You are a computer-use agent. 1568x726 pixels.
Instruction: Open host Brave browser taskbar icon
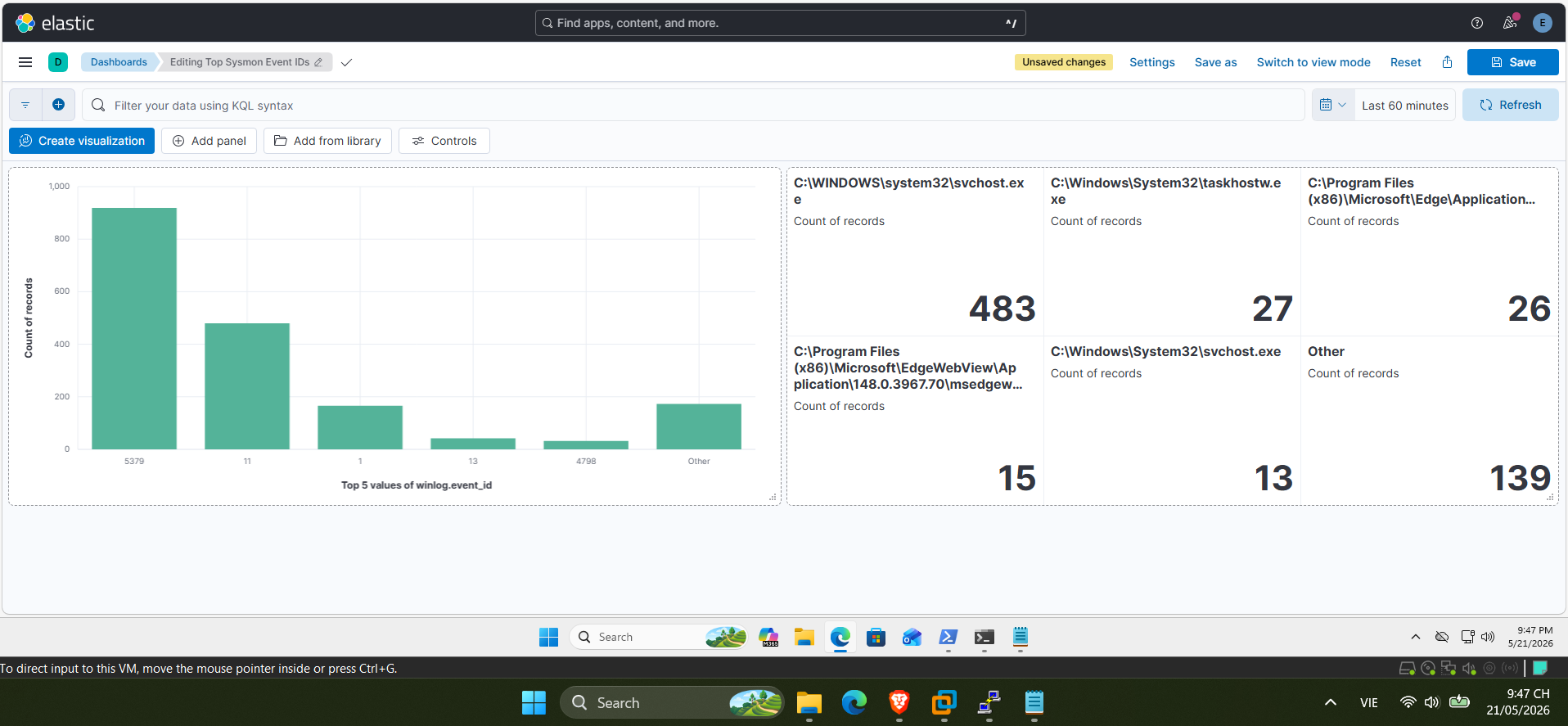pos(899,702)
